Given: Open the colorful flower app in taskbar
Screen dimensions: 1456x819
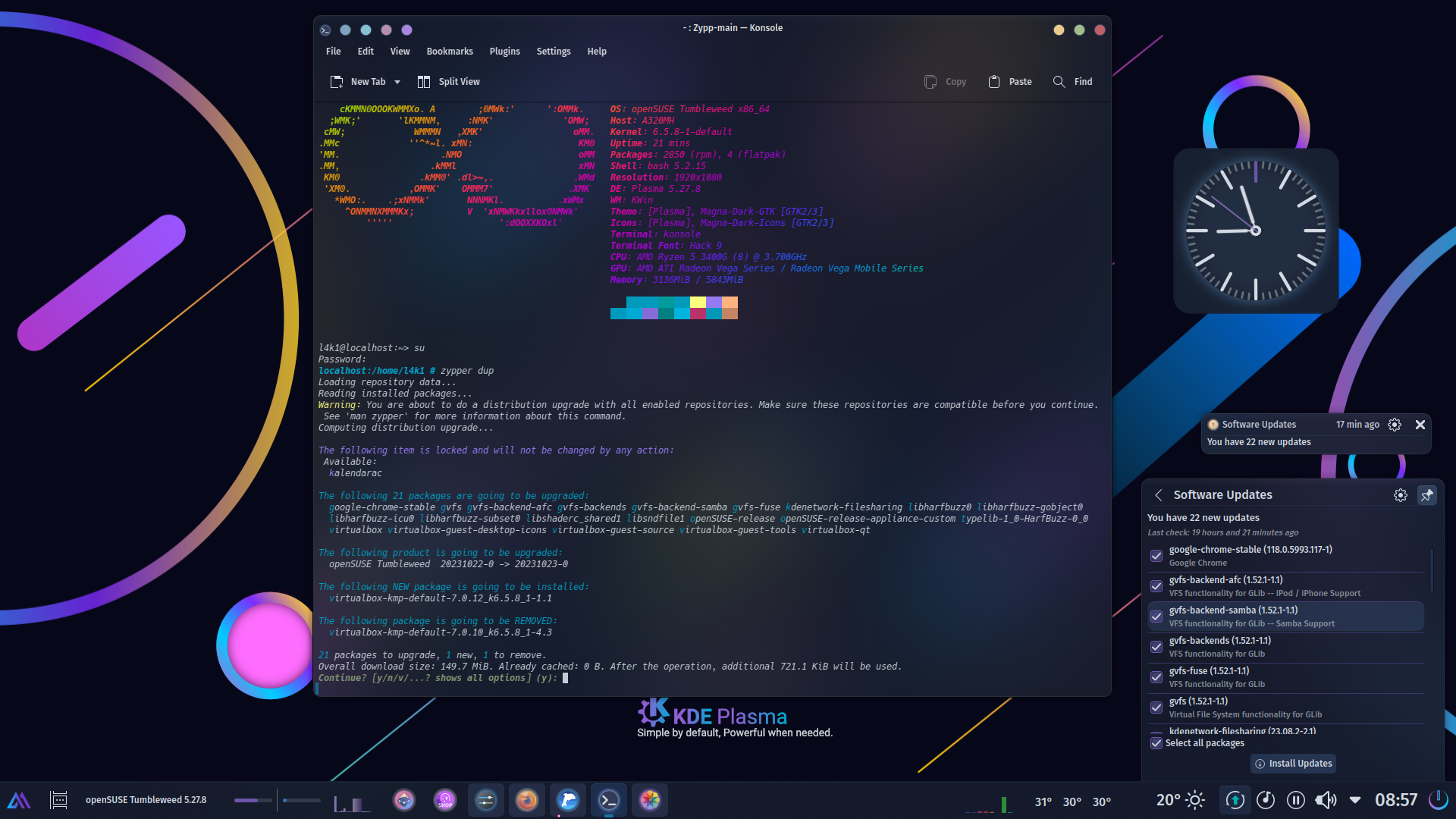Looking at the screenshot, I should click(x=650, y=800).
